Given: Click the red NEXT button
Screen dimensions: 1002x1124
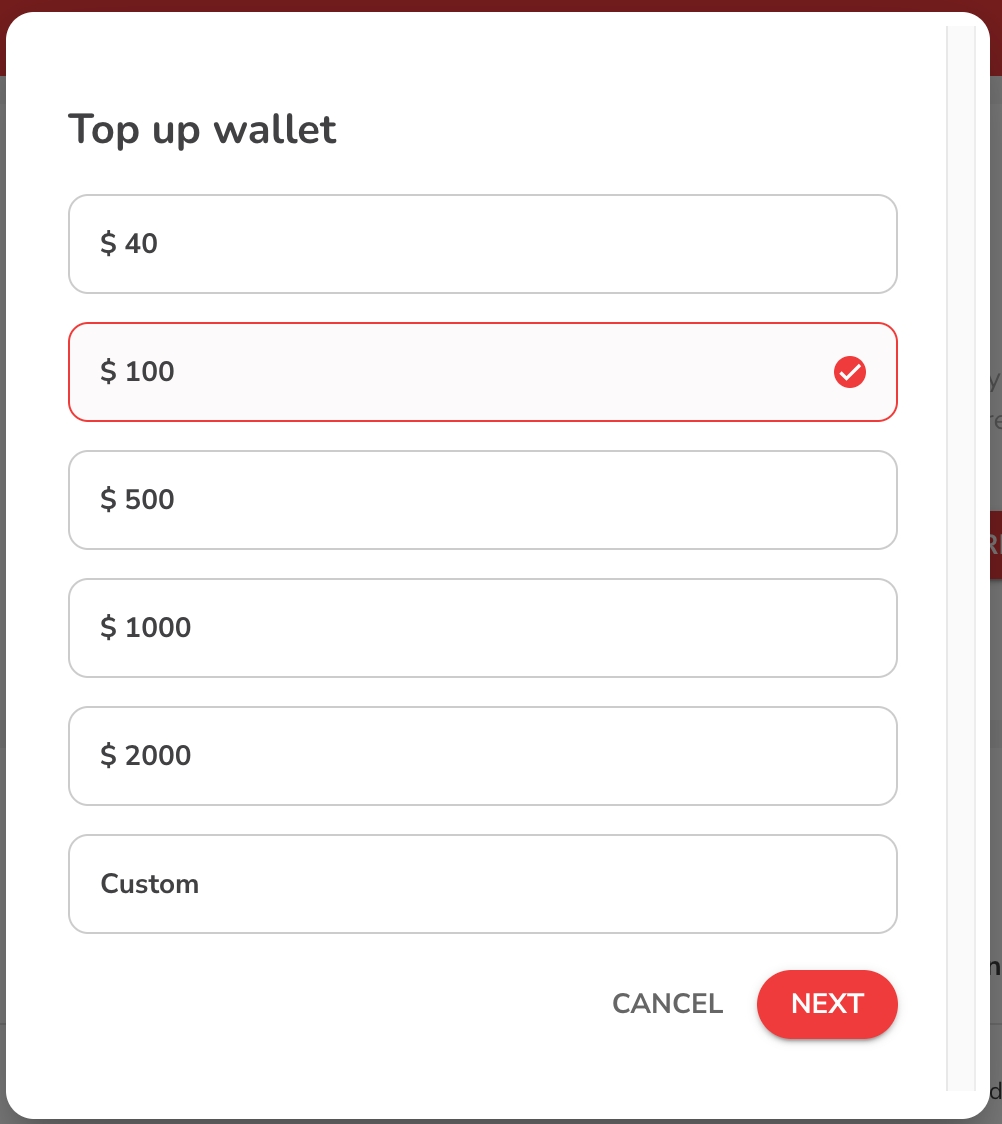Looking at the screenshot, I should click(x=827, y=1004).
